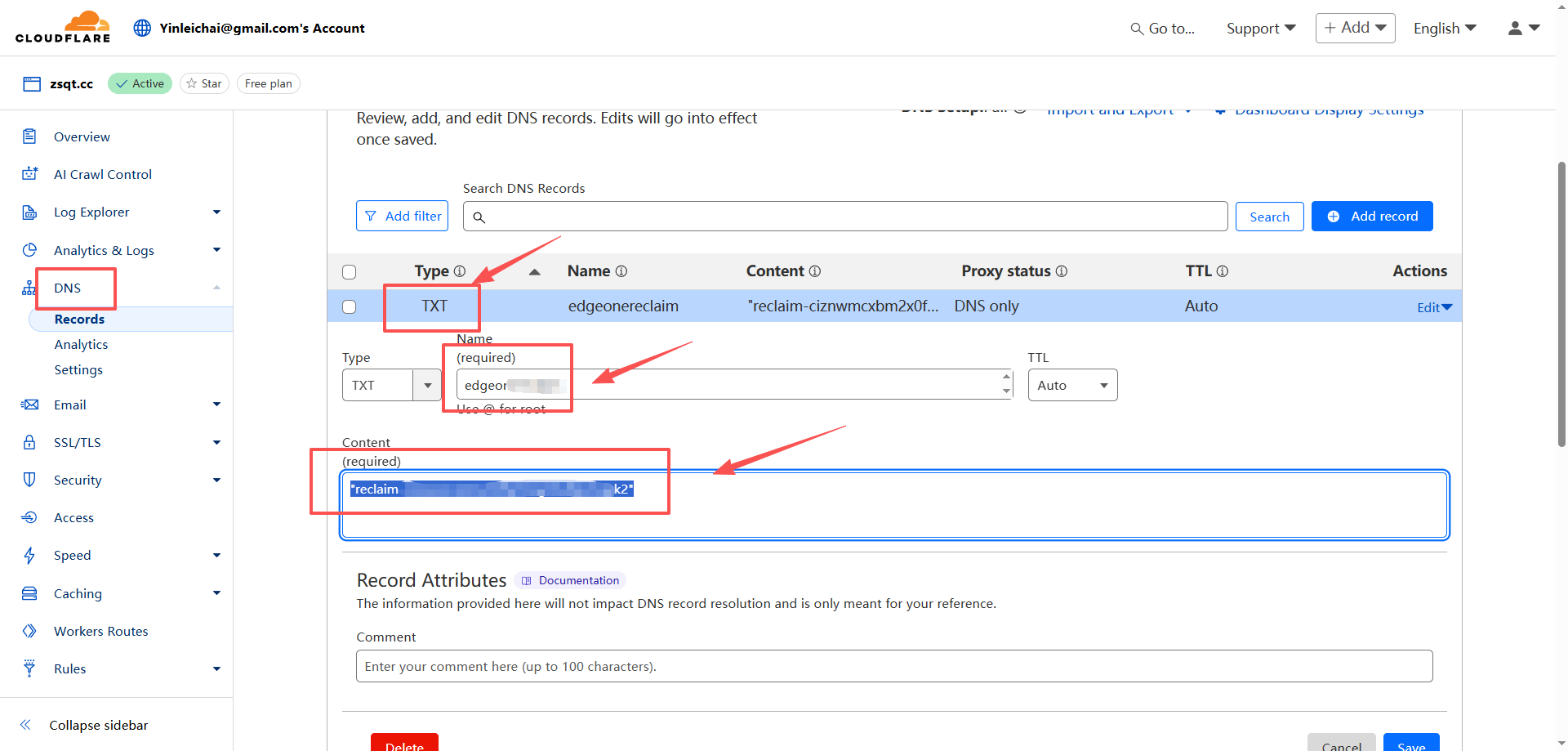Click inside the Search DNS Records field

tap(845, 217)
